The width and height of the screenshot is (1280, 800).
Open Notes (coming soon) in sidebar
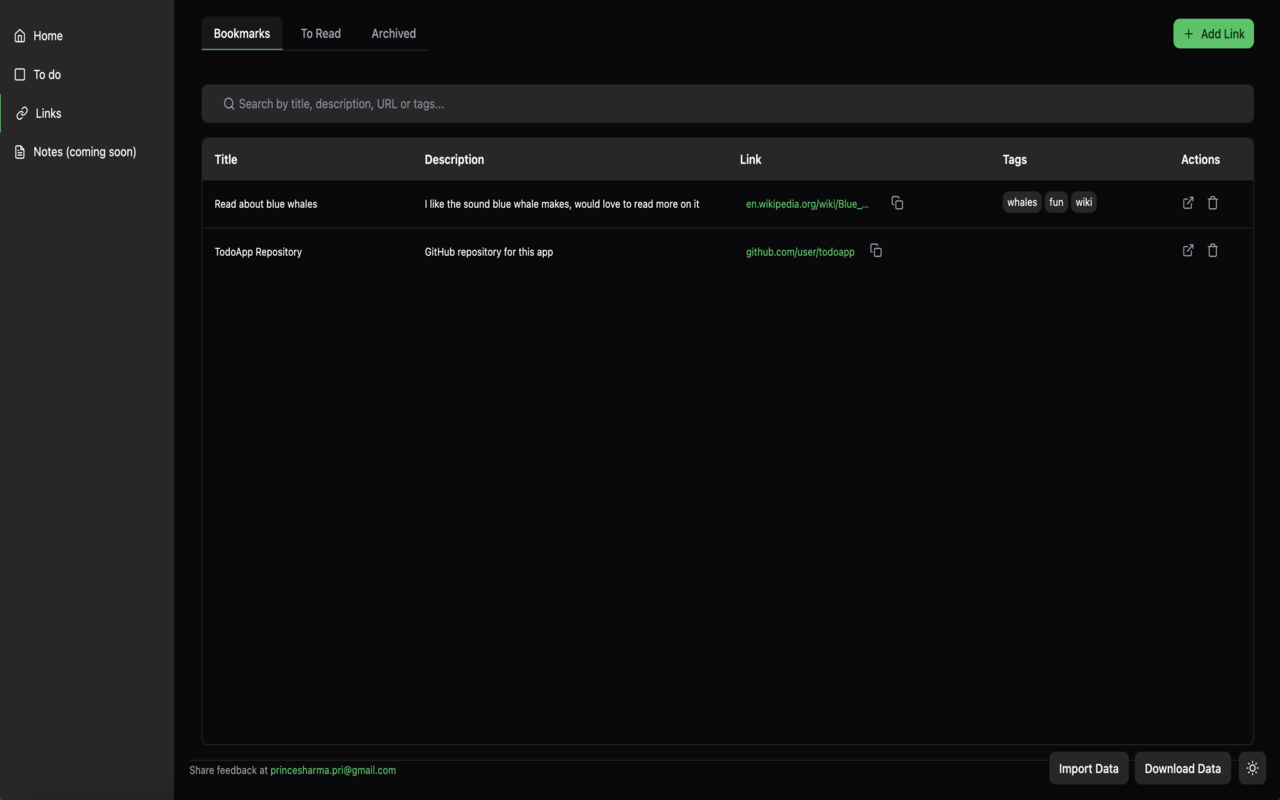[x=87, y=152]
